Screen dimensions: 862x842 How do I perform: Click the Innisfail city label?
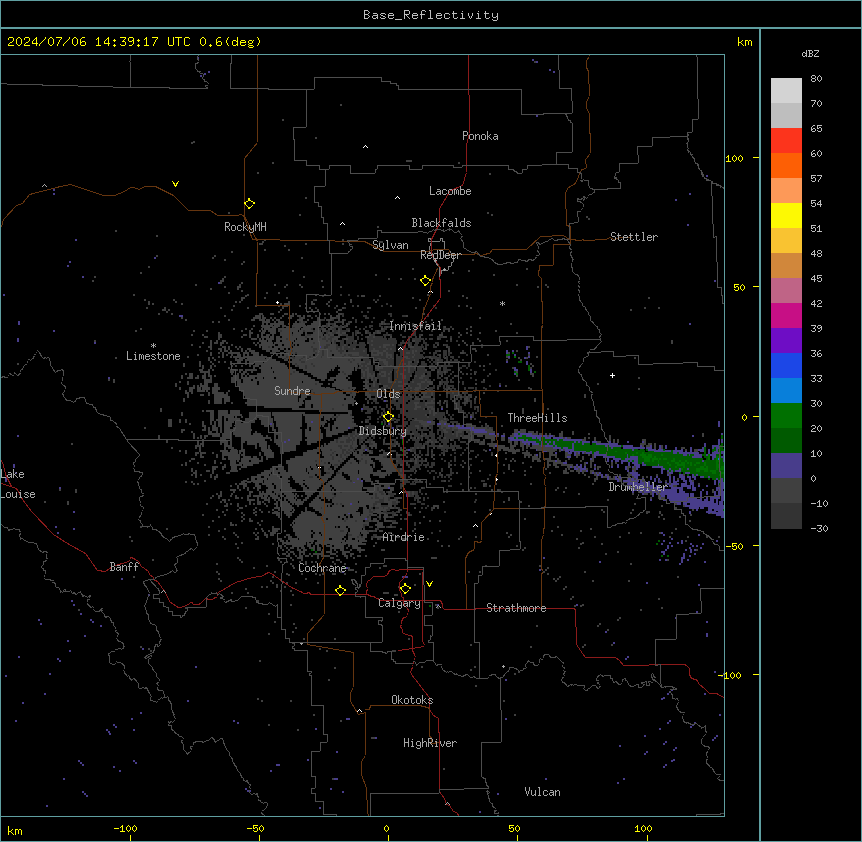(415, 326)
